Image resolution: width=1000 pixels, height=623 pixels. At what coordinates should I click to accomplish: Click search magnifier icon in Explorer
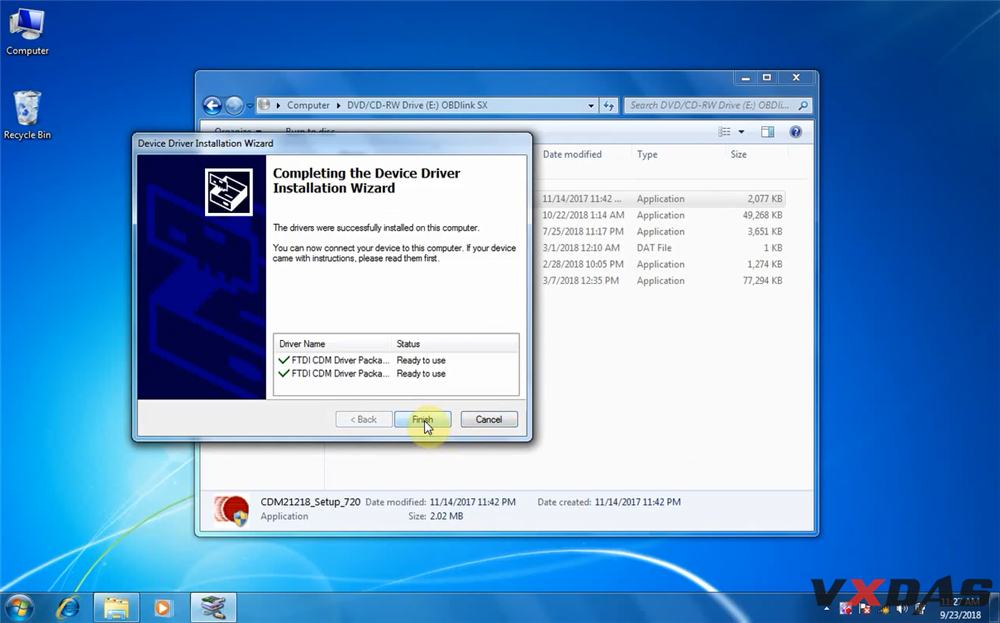[803, 105]
